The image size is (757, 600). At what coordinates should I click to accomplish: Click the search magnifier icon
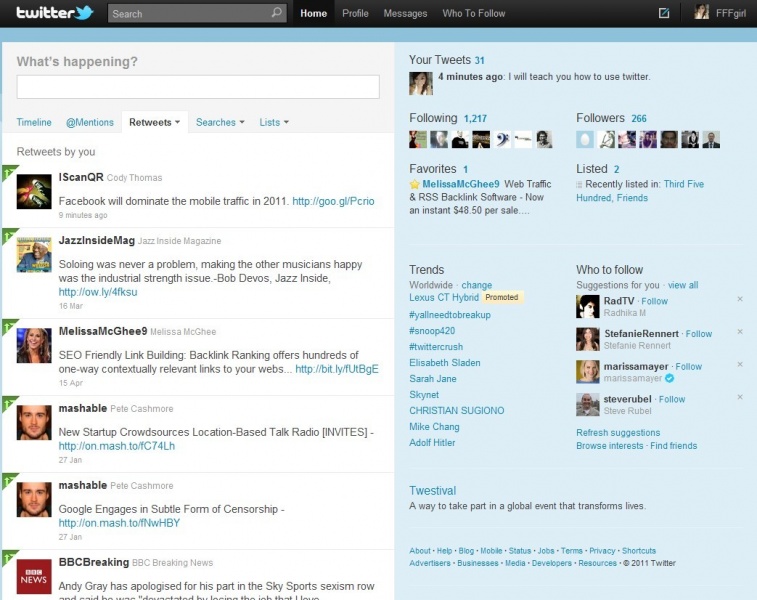click(x=276, y=14)
